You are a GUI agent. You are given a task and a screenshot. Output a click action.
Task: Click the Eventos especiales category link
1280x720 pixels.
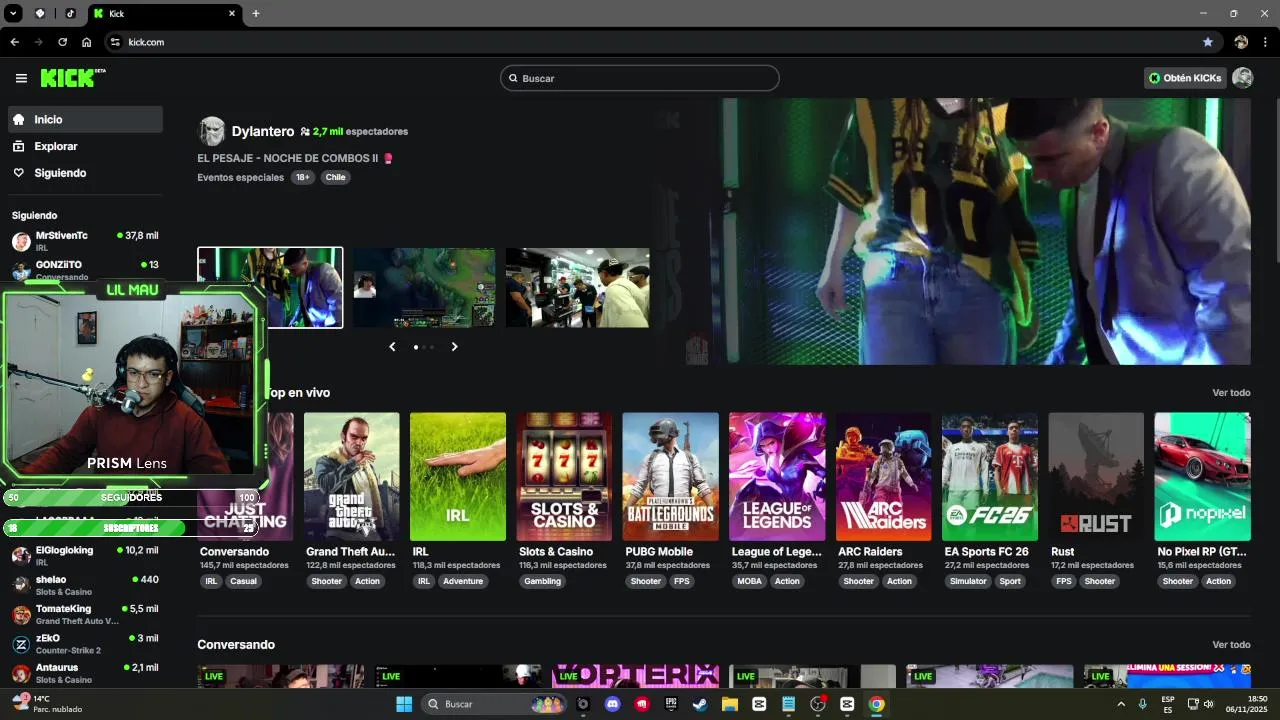click(241, 177)
